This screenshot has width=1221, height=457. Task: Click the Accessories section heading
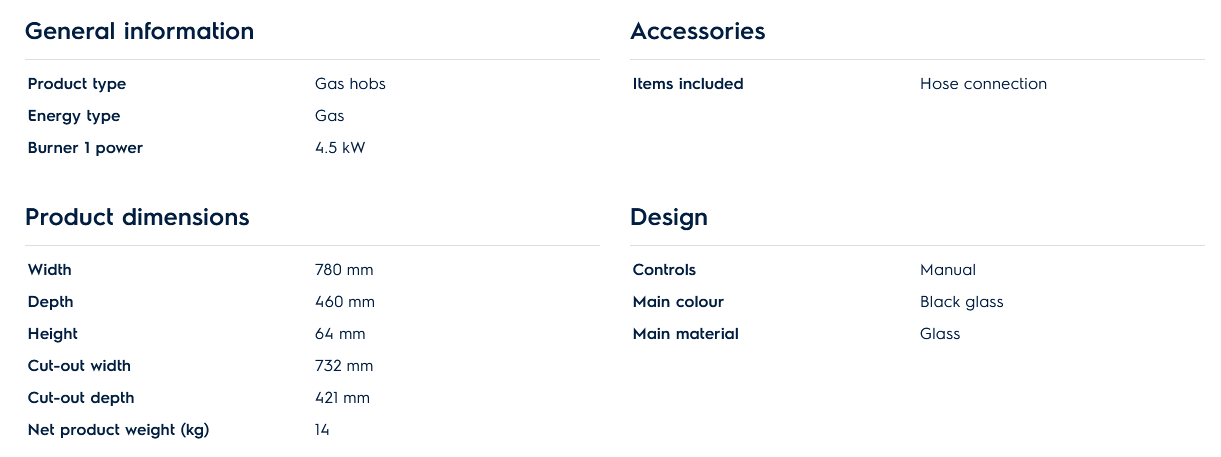pos(697,31)
